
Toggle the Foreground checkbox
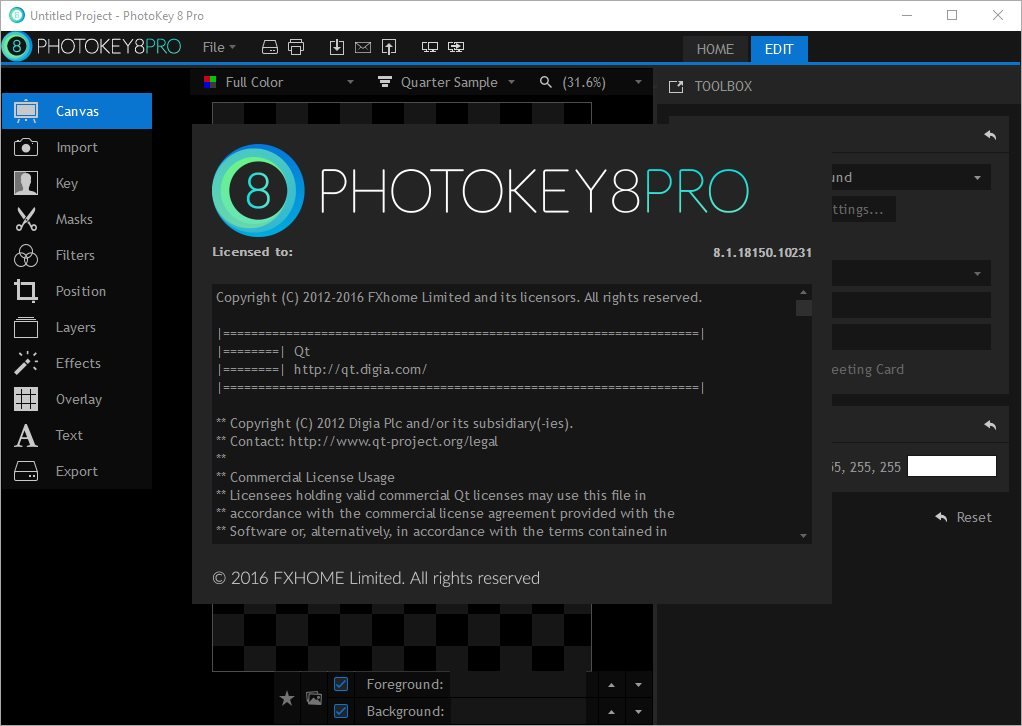tap(341, 684)
